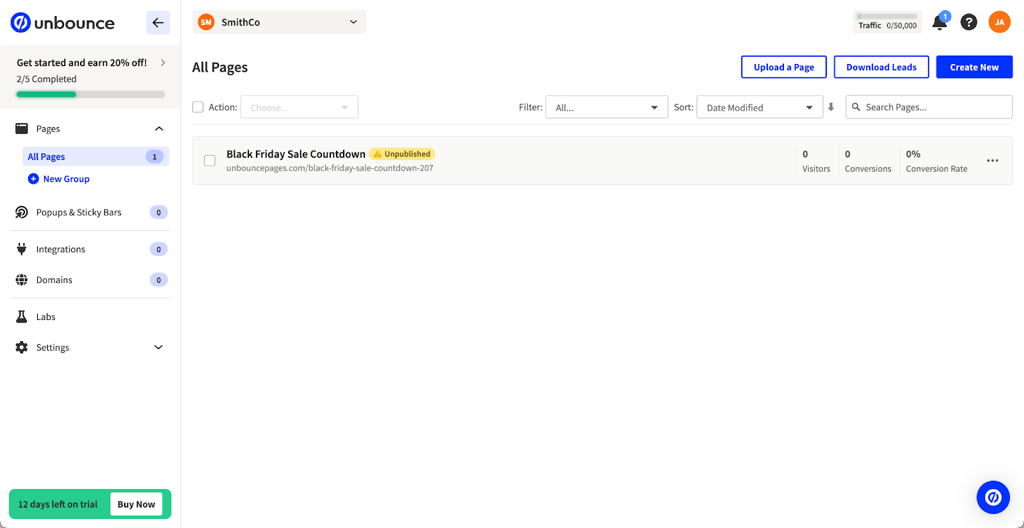The width and height of the screenshot is (1024, 528).
Task: Click Download Leads button
Action: 881,67
